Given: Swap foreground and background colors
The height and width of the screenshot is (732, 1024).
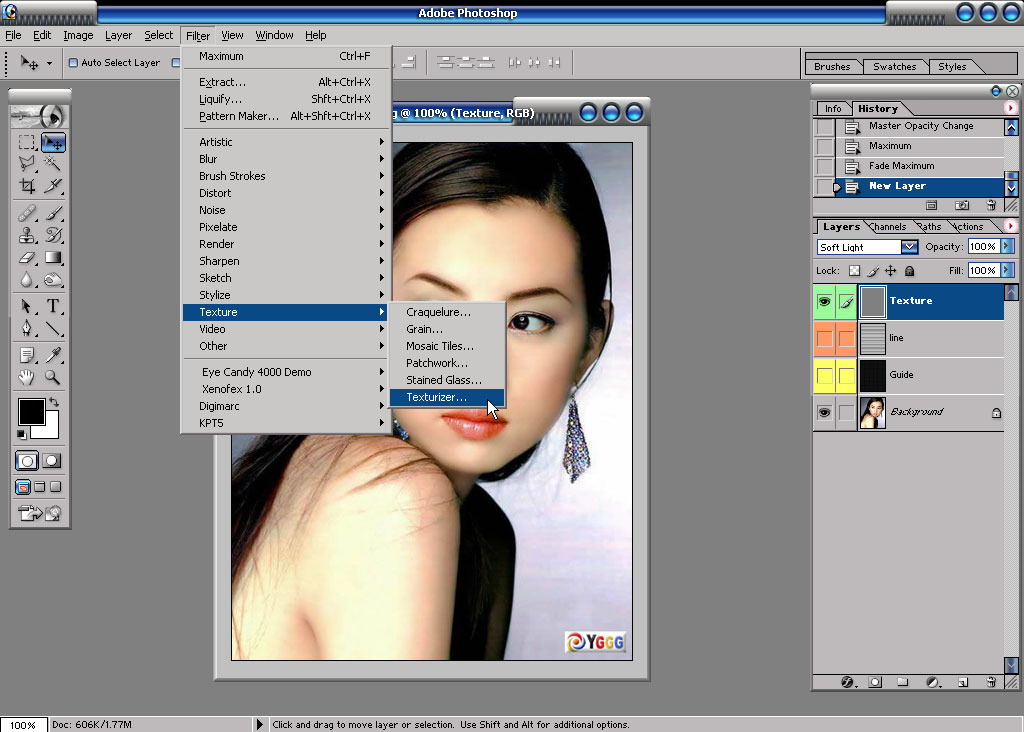Looking at the screenshot, I should click(54, 402).
